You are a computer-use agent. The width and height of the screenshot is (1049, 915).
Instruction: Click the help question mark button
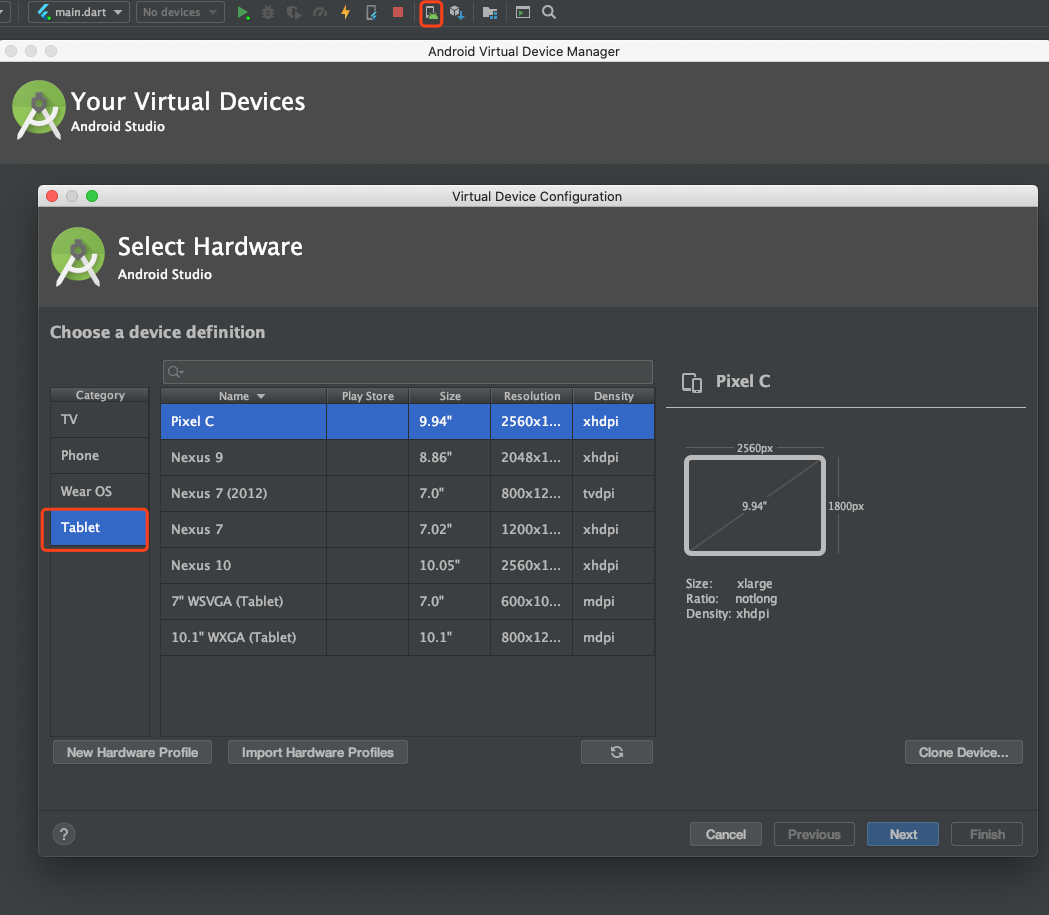[64, 834]
